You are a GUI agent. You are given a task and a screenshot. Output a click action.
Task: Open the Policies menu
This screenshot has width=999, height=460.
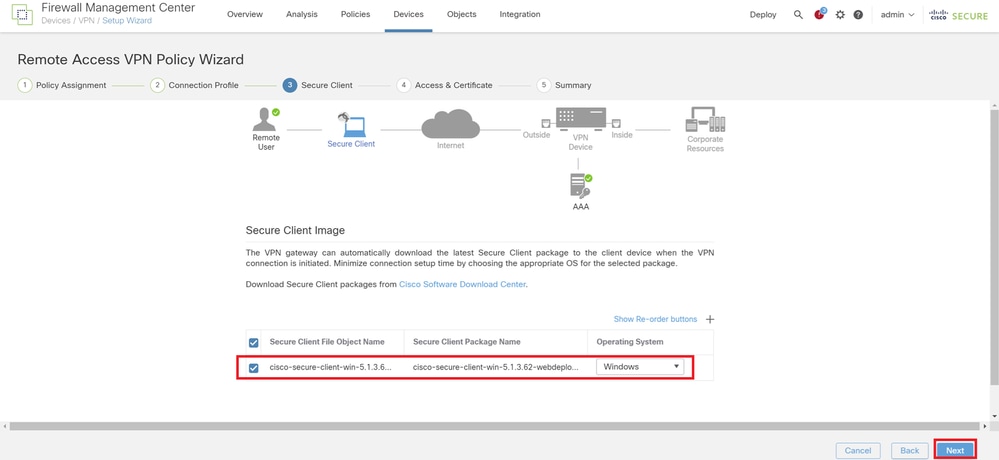pyautogui.click(x=356, y=14)
